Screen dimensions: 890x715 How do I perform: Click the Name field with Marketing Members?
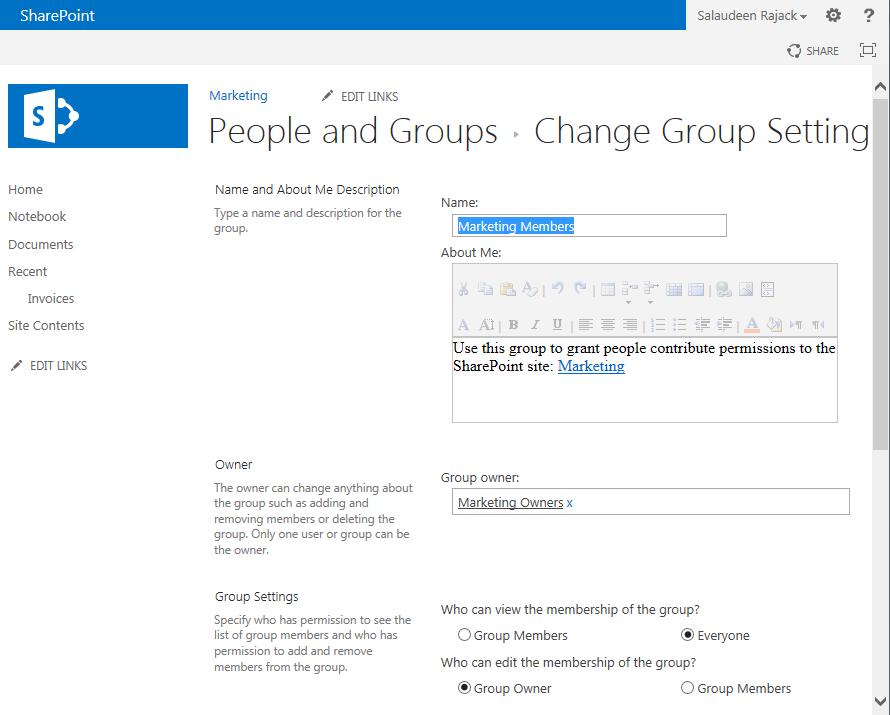[x=589, y=226]
